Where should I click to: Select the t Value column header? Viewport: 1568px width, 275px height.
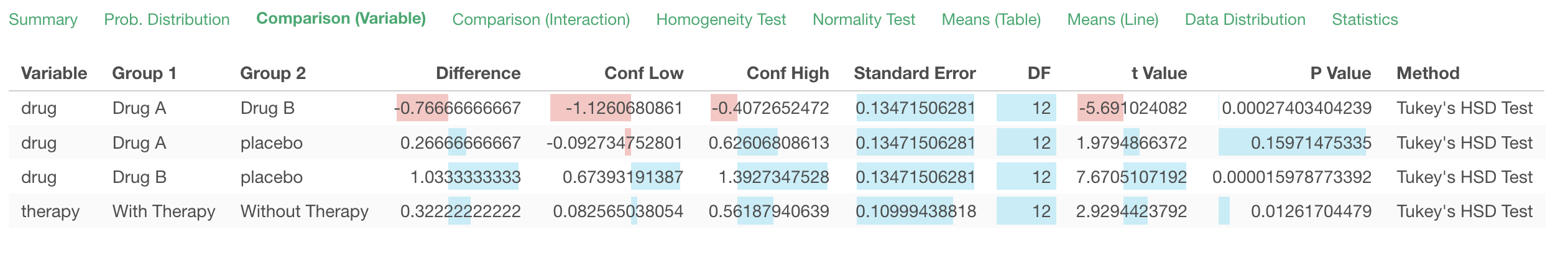(x=1159, y=73)
